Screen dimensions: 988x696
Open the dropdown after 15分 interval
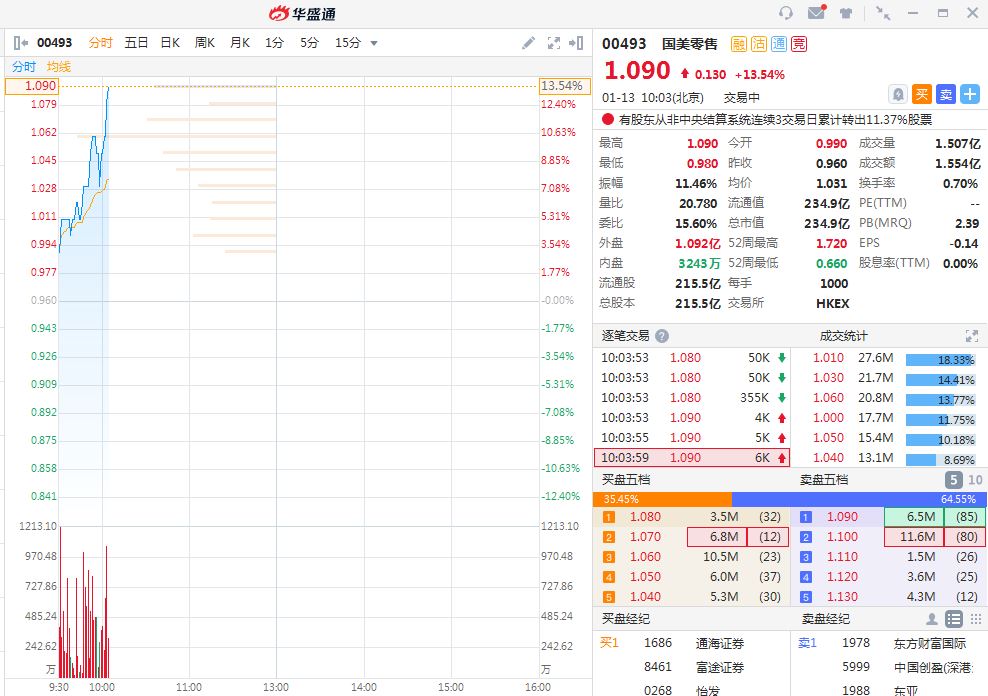tap(374, 43)
